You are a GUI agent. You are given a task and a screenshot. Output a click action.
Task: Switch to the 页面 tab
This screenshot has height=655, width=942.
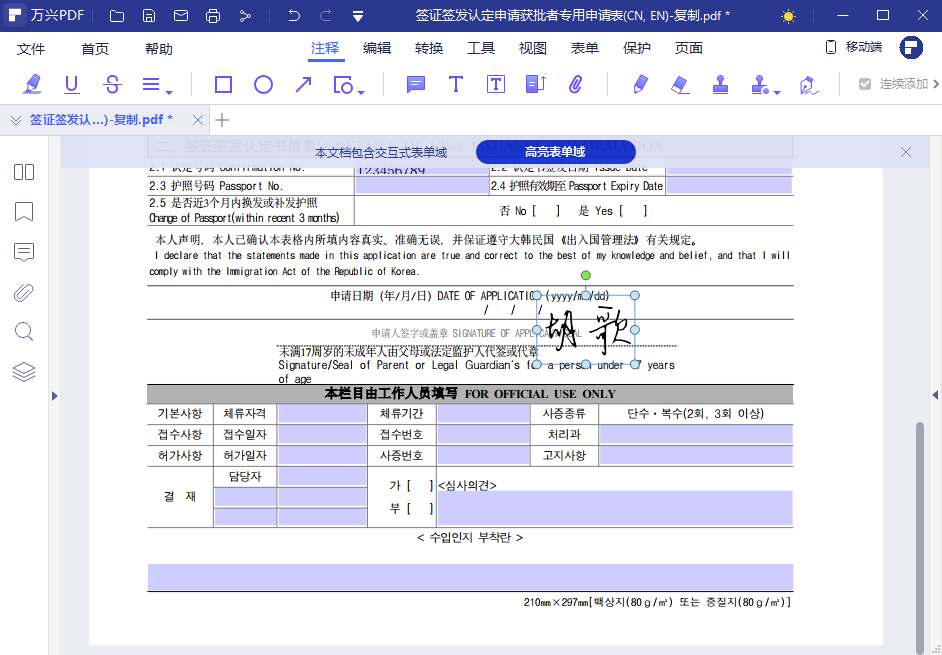pyautogui.click(x=688, y=48)
